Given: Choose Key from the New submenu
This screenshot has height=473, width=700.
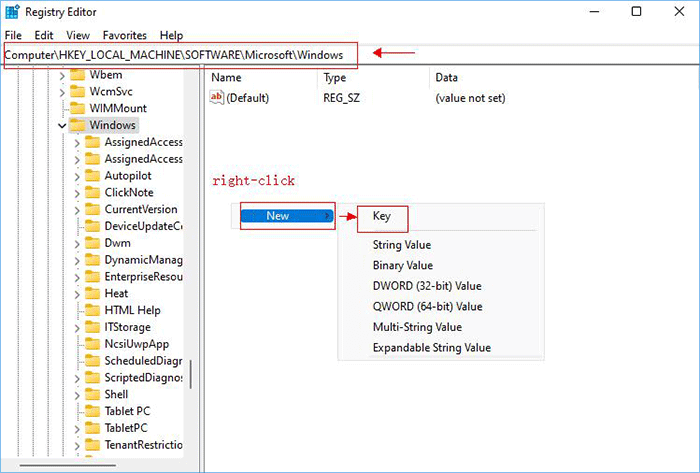Looking at the screenshot, I should click(x=381, y=215).
